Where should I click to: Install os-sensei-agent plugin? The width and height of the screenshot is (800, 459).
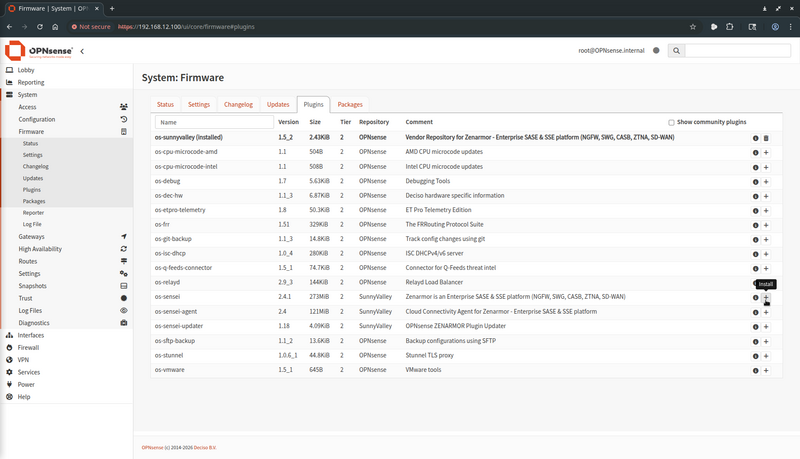coord(766,313)
